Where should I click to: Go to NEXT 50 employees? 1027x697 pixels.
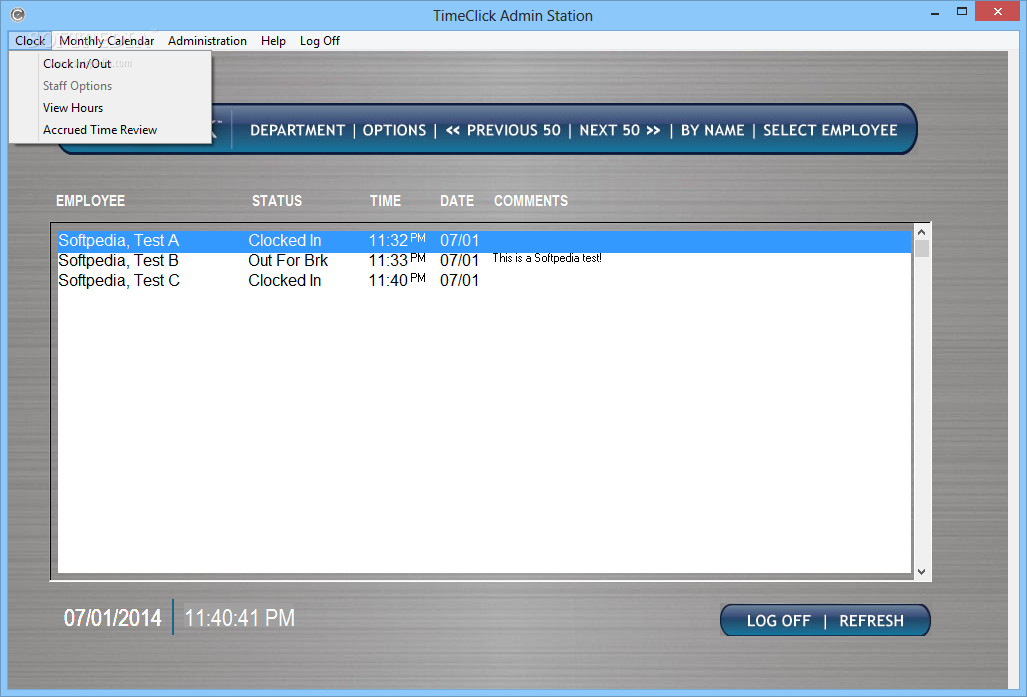620,130
